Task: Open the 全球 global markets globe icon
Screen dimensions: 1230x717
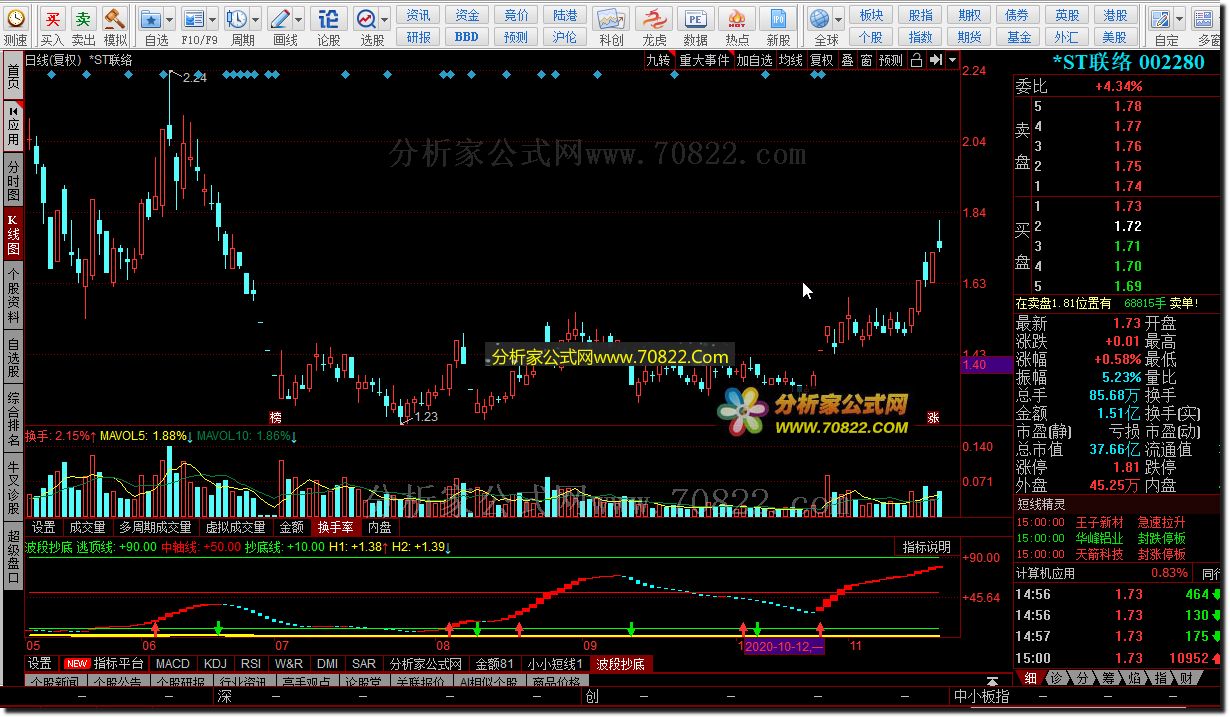Action: (820, 18)
